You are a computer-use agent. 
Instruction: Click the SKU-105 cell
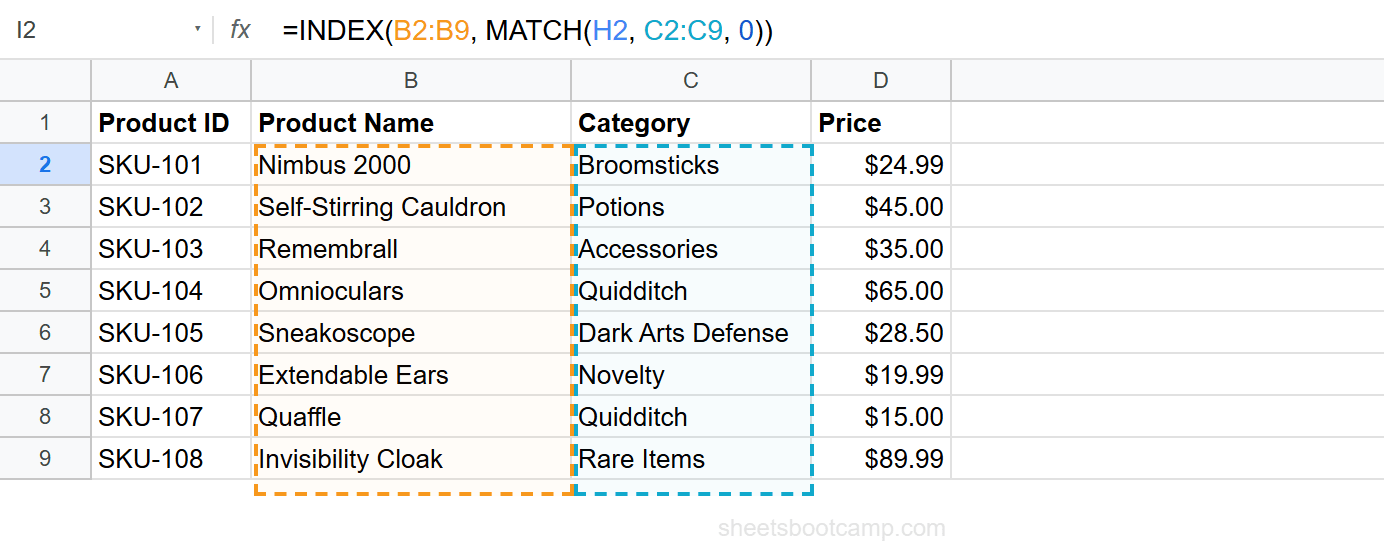171,333
